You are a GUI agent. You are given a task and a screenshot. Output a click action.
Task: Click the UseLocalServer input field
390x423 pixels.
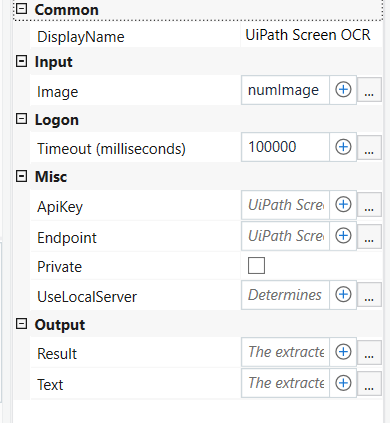click(x=285, y=295)
